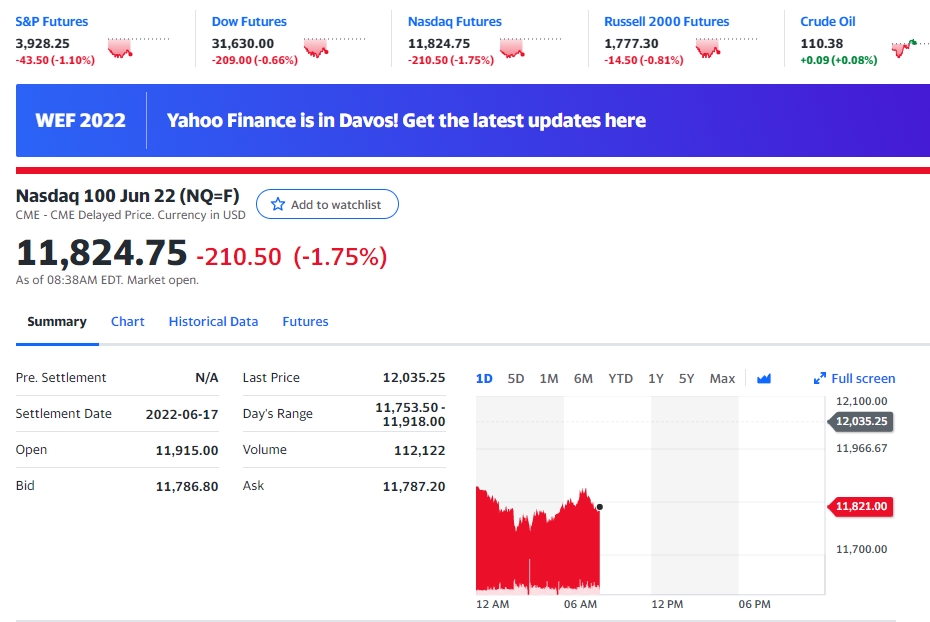Click the Day's Range value 11,753.50 - 11,918.00
The image size is (930, 622).
click(410, 414)
